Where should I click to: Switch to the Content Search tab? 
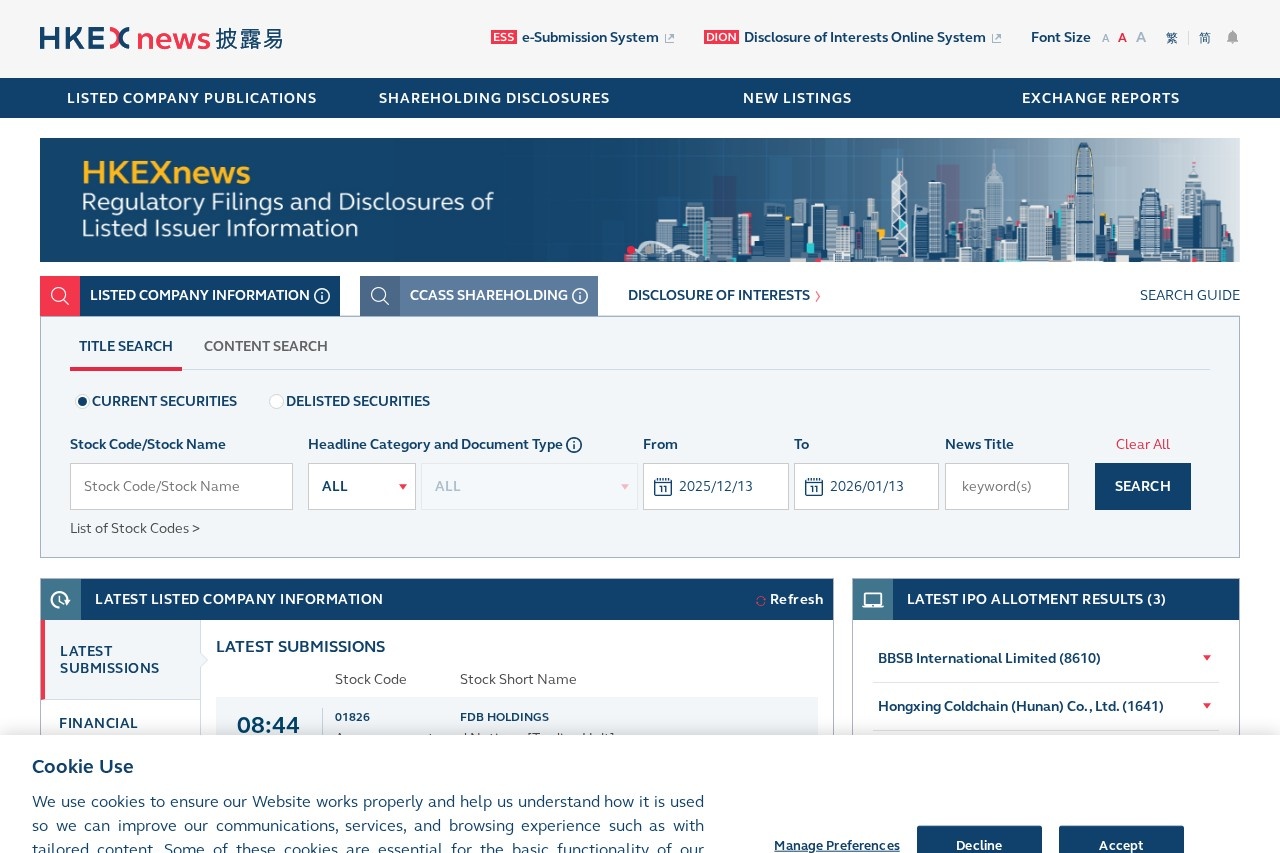265,347
